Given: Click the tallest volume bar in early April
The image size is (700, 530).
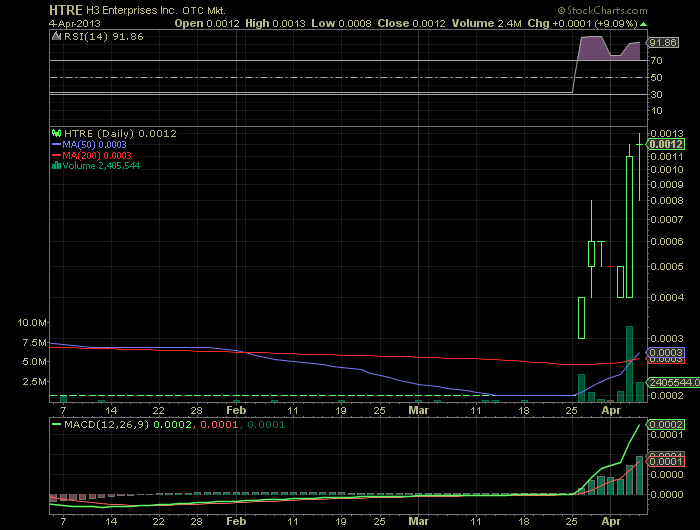Looking at the screenshot, I should [629, 364].
